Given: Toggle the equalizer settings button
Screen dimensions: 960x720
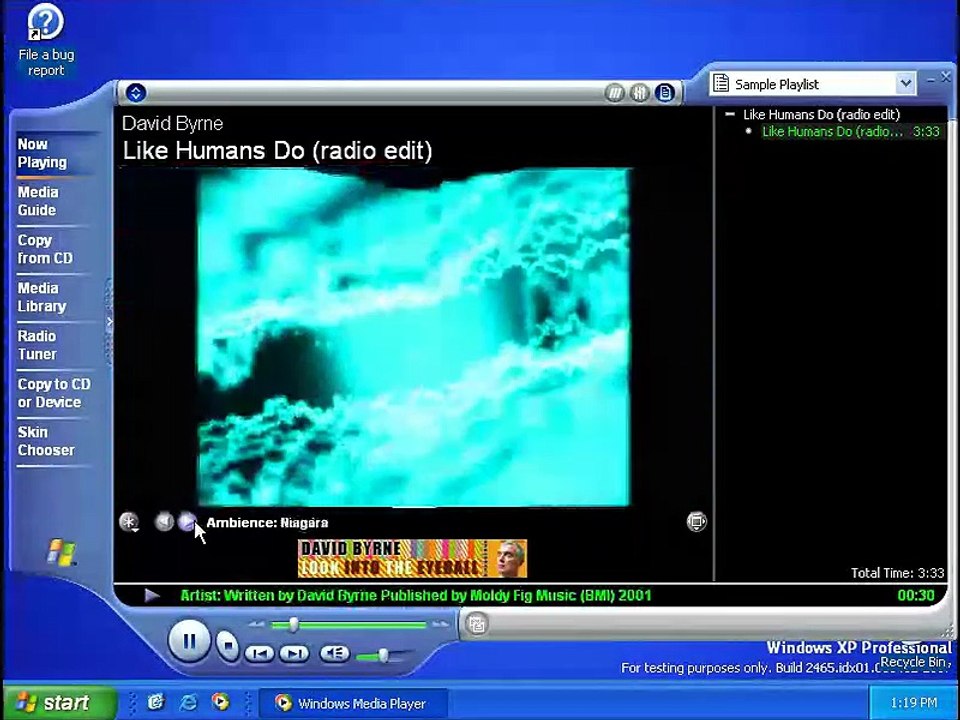Looking at the screenshot, I should coord(640,92).
